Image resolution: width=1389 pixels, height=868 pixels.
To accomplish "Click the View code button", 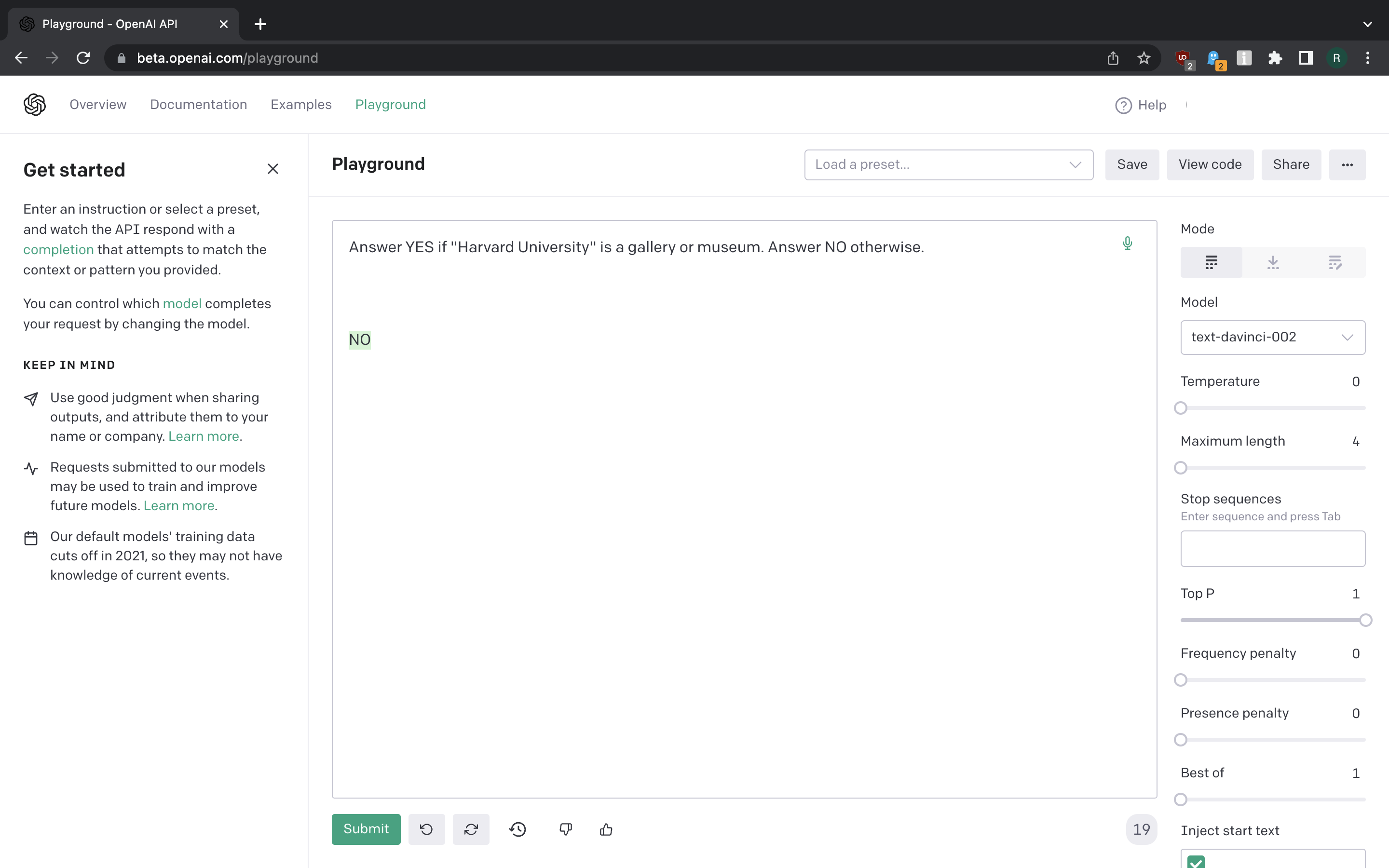I will (x=1210, y=165).
